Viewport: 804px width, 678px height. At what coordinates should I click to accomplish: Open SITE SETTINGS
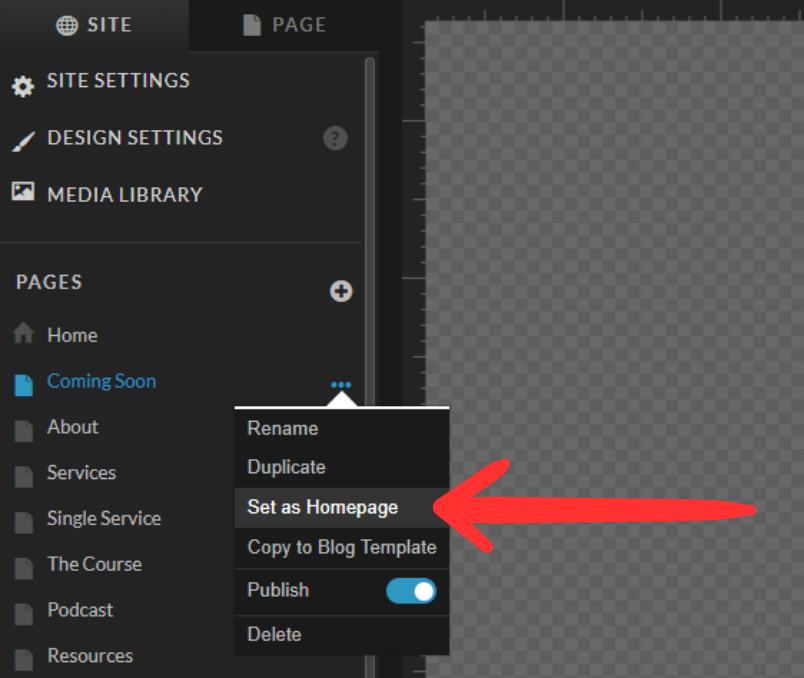coord(118,81)
